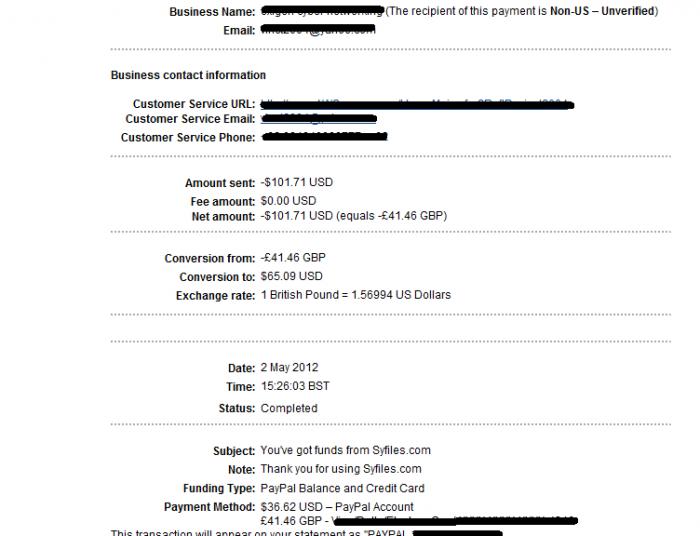This screenshot has width=700, height=536.
Task: Click the subject line mentioning Syfiles.com funds
Action: coord(345,450)
